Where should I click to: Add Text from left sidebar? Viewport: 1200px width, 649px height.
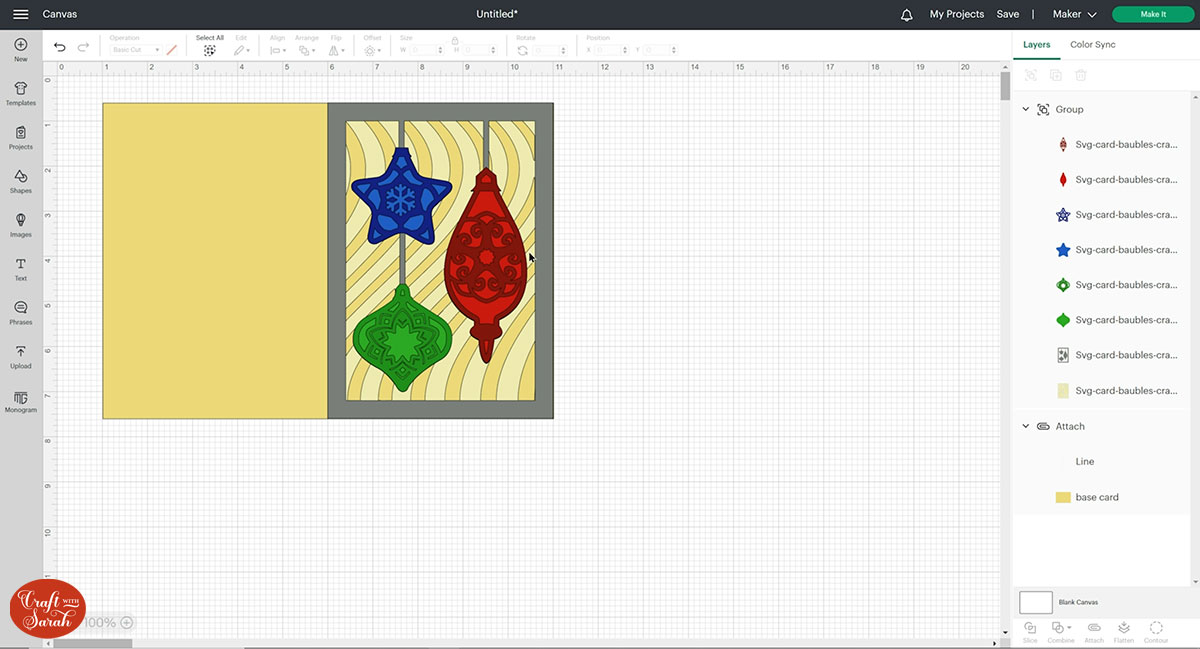pos(20,268)
